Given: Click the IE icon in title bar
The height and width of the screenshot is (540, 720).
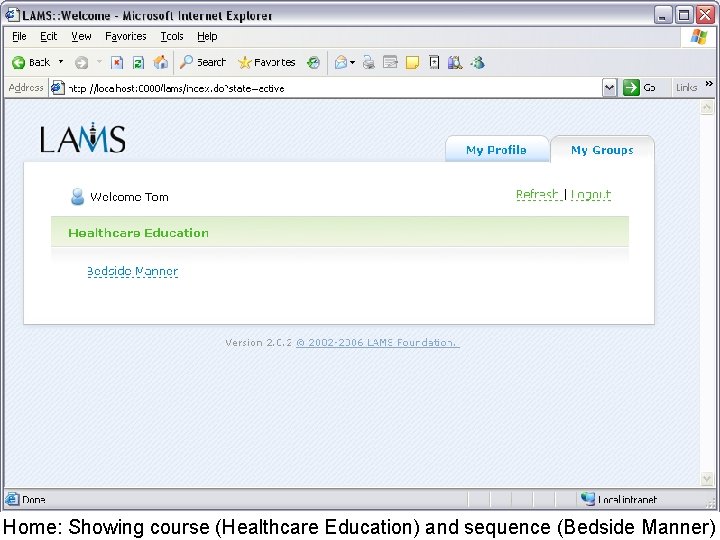Looking at the screenshot, I should point(12,15).
